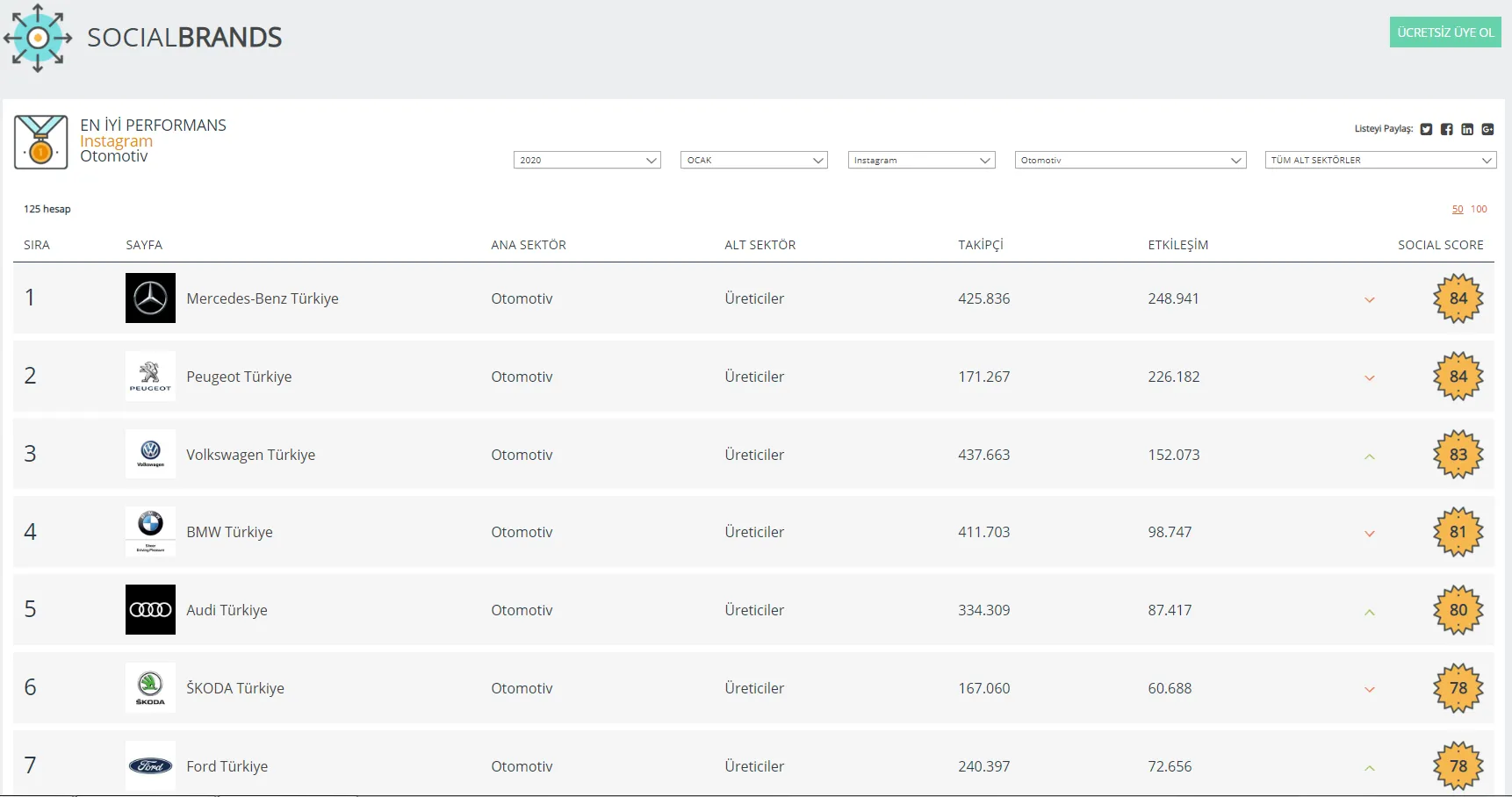Click BMW interaction value 98.747
This screenshot has height=797, width=1512.
click(x=1170, y=532)
